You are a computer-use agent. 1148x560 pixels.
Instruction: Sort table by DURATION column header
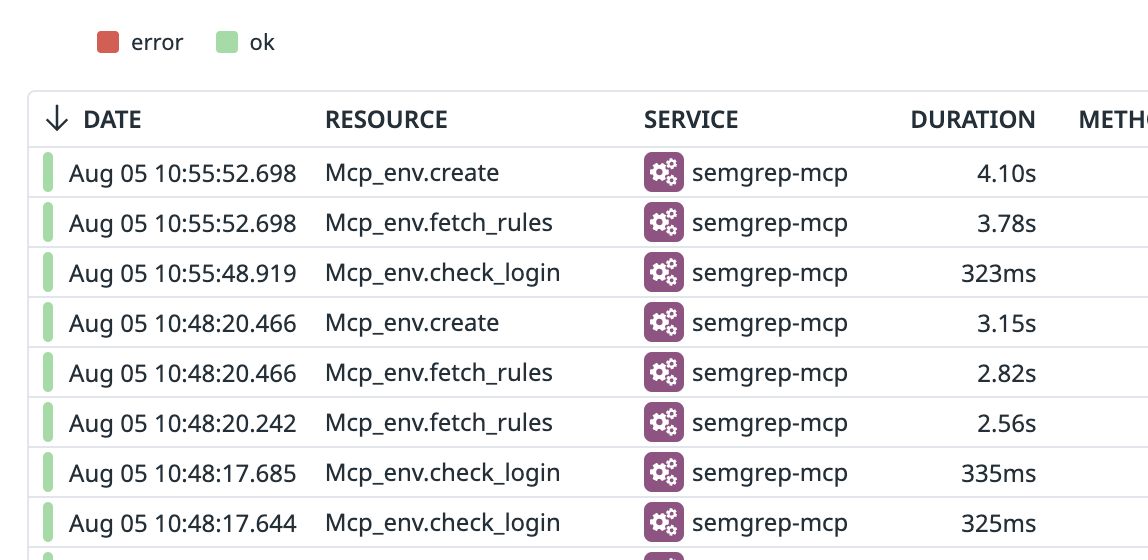972,120
